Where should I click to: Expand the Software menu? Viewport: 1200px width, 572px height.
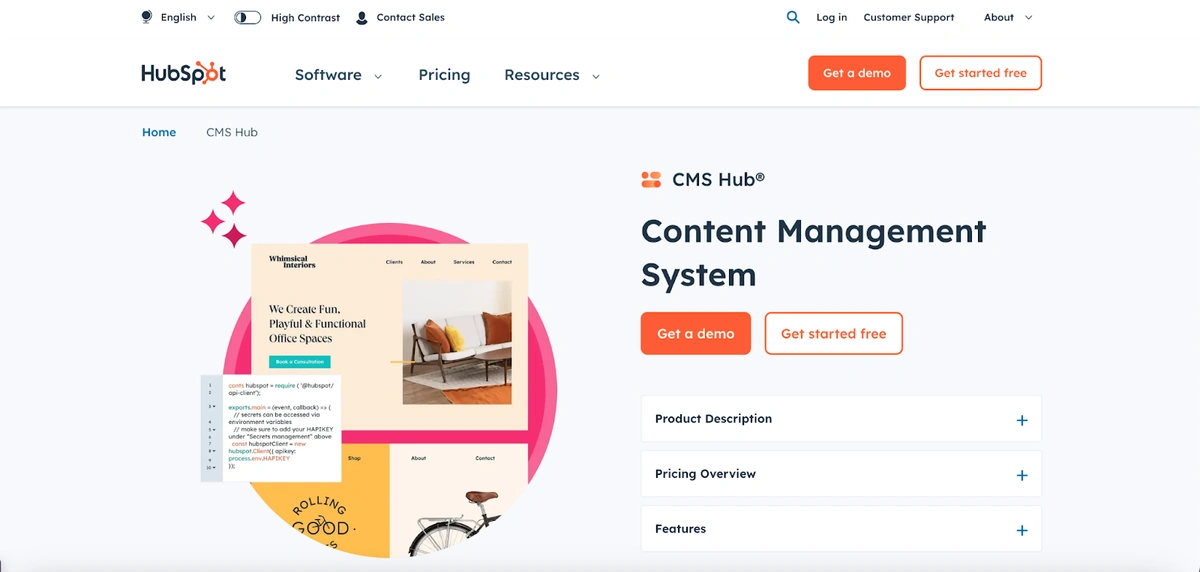pos(338,75)
